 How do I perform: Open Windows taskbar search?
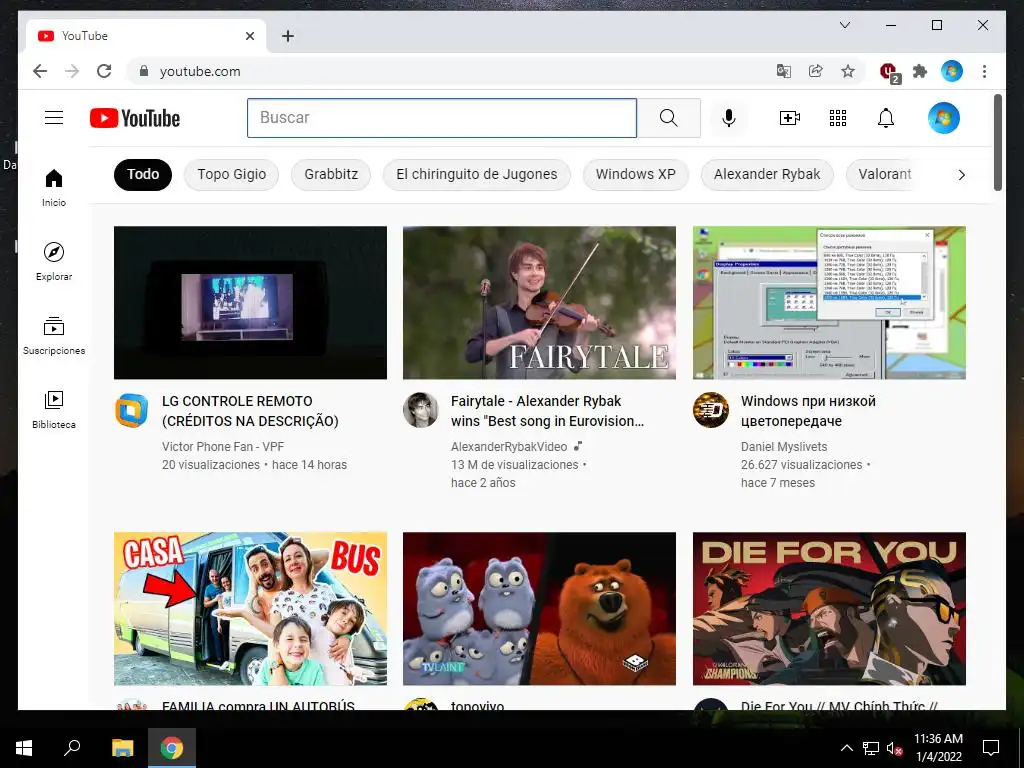click(x=72, y=748)
